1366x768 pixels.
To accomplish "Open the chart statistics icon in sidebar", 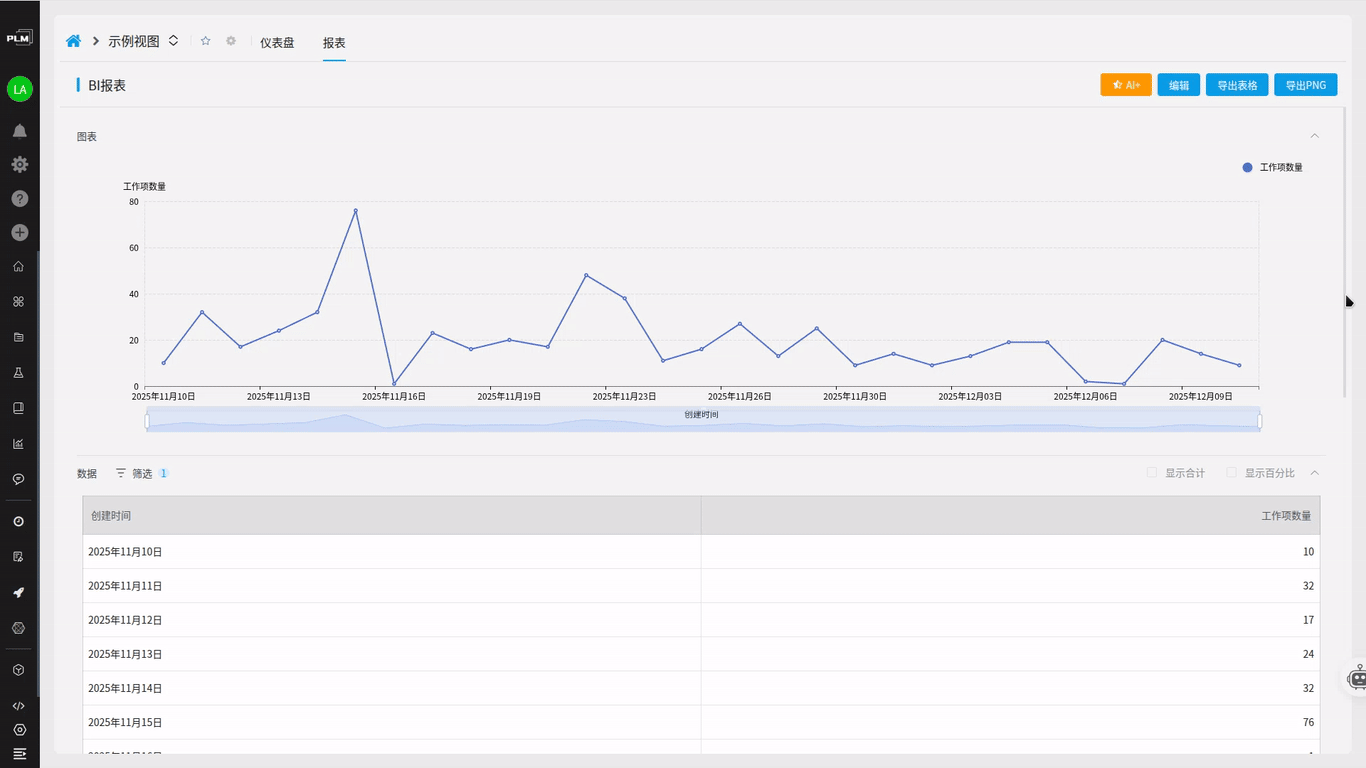I will (x=18, y=443).
